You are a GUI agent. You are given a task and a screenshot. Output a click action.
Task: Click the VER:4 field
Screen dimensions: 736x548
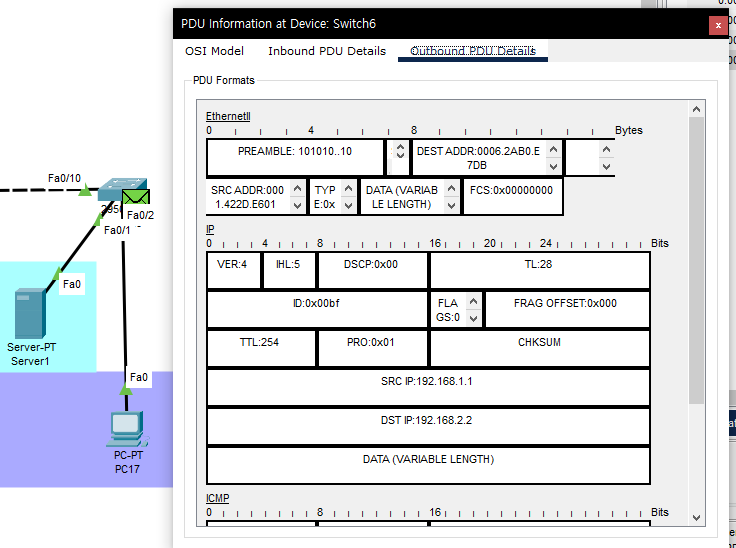(x=233, y=270)
